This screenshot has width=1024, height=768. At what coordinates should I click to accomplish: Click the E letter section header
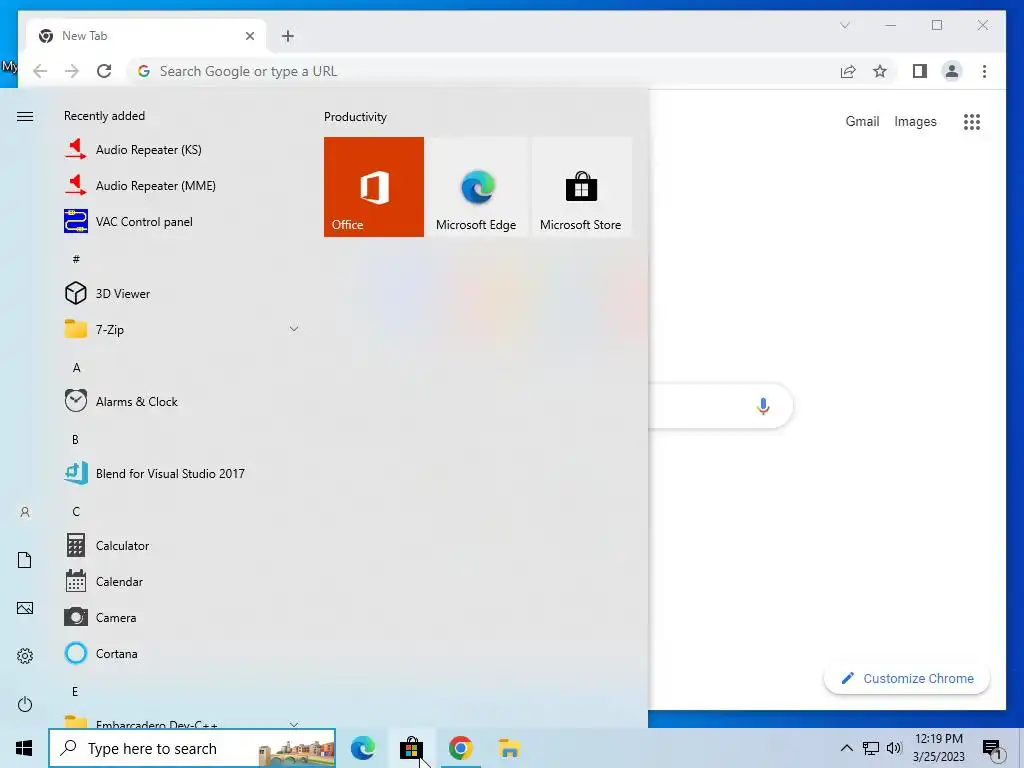click(x=75, y=692)
